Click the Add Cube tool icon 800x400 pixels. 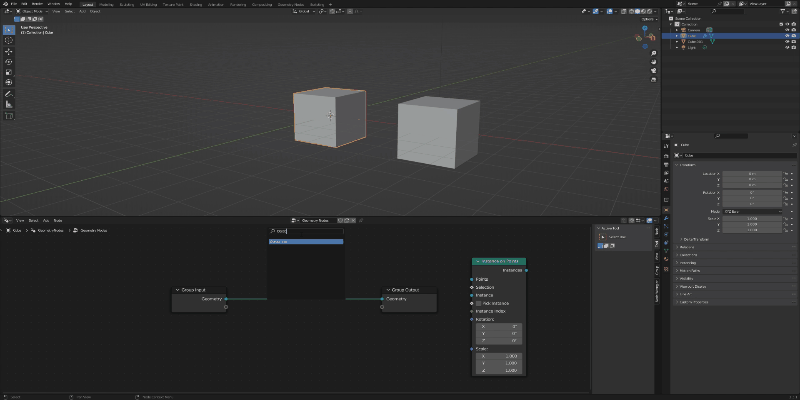9,115
